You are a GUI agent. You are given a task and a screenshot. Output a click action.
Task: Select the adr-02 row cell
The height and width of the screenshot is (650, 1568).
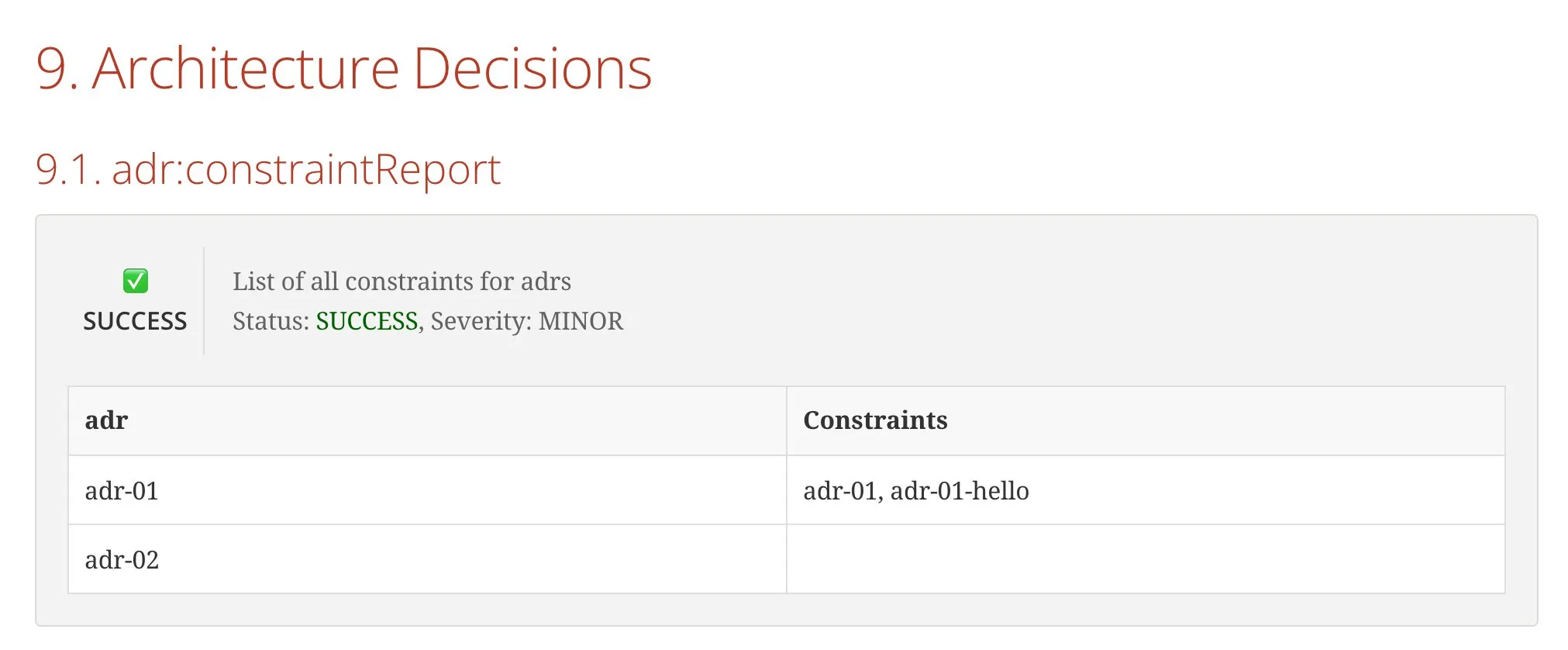click(x=428, y=559)
